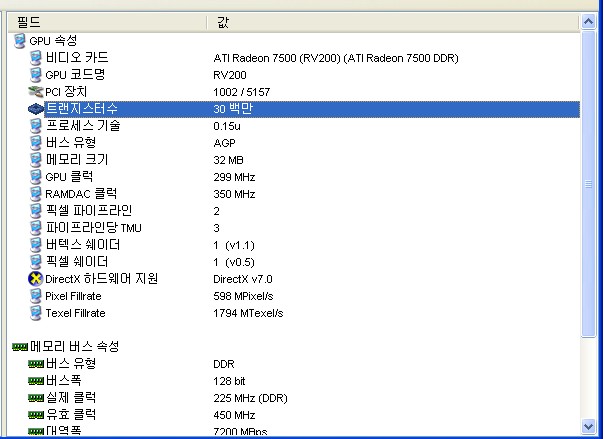Click the 필드 column header

[107, 22]
